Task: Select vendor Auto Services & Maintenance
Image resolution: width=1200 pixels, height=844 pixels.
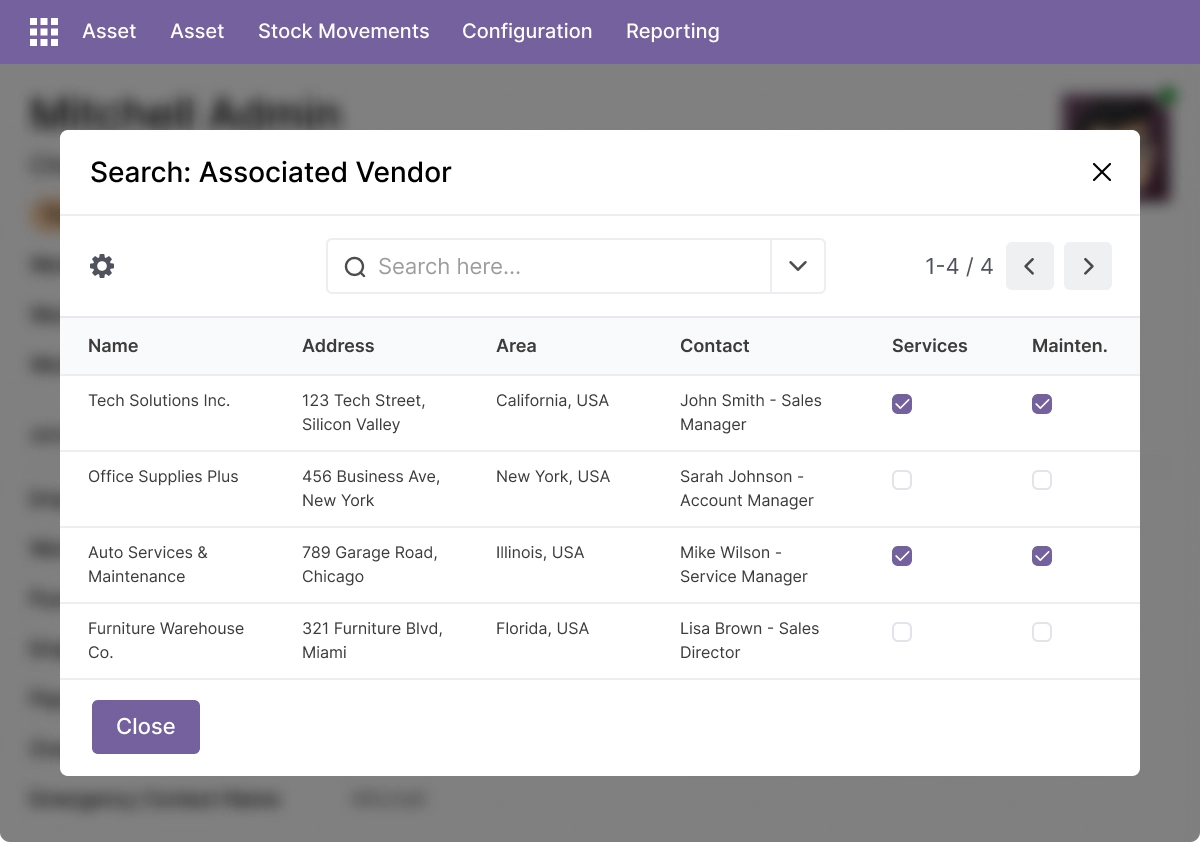Action: 148,564
